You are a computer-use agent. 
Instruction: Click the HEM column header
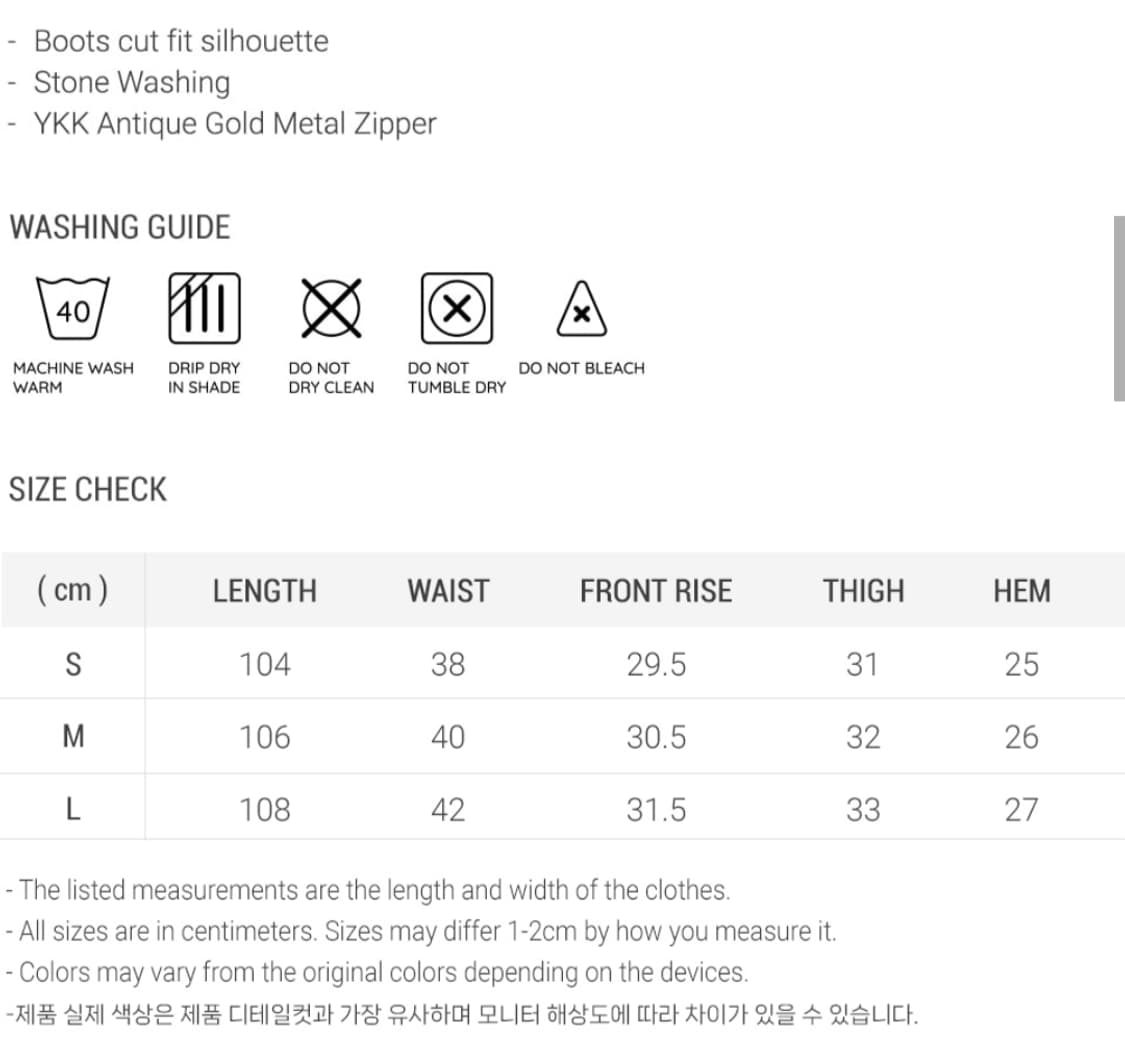[x=1021, y=591]
